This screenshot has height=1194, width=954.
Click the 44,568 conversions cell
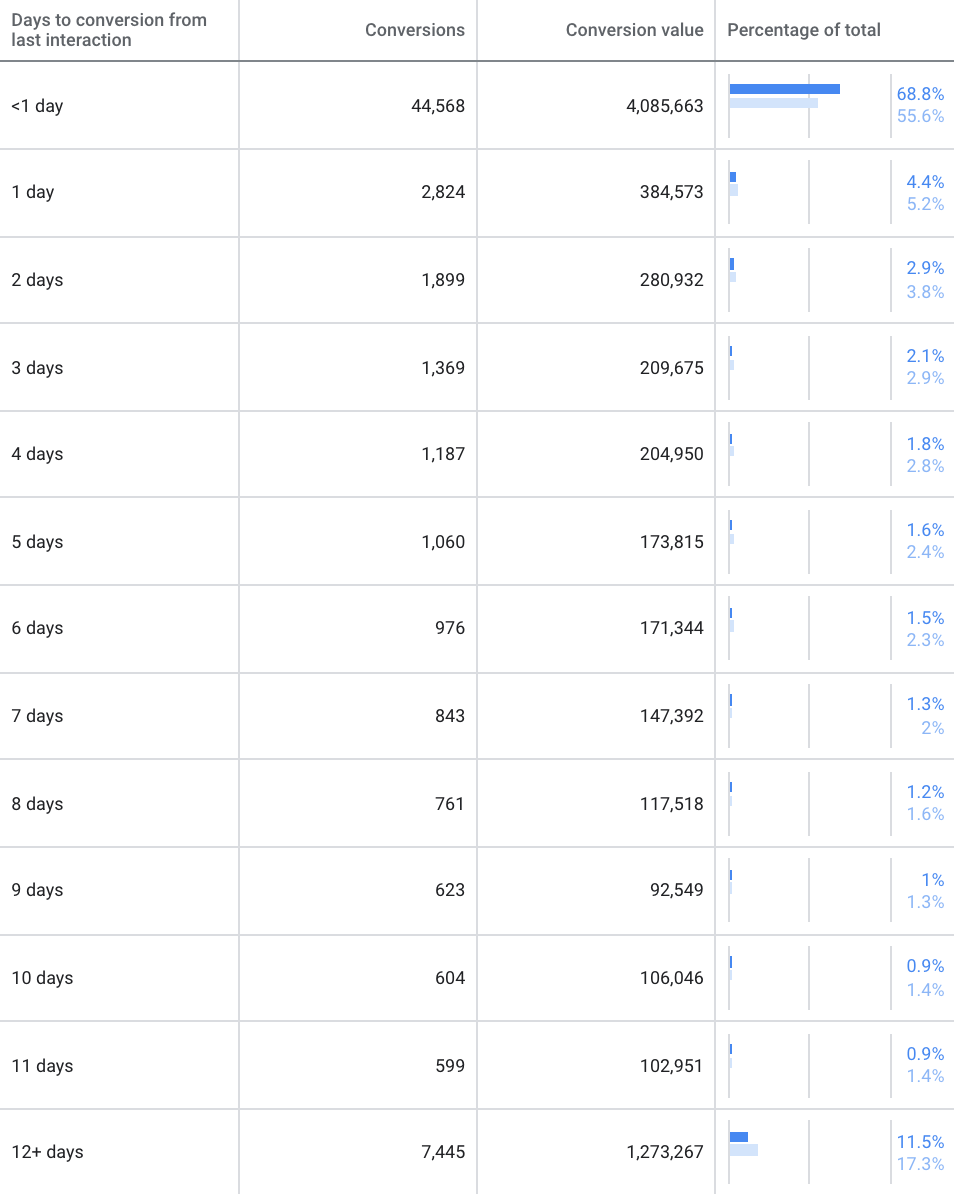click(438, 106)
